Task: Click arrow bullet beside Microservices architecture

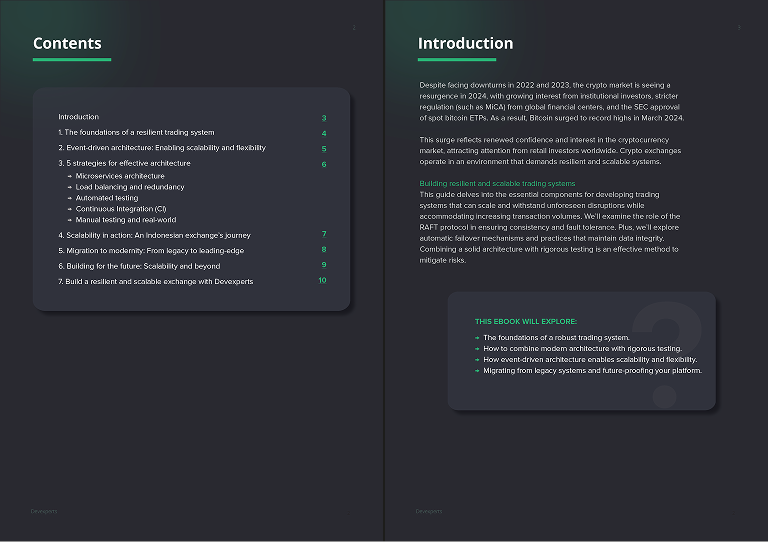Action: pyautogui.click(x=69, y=176)
